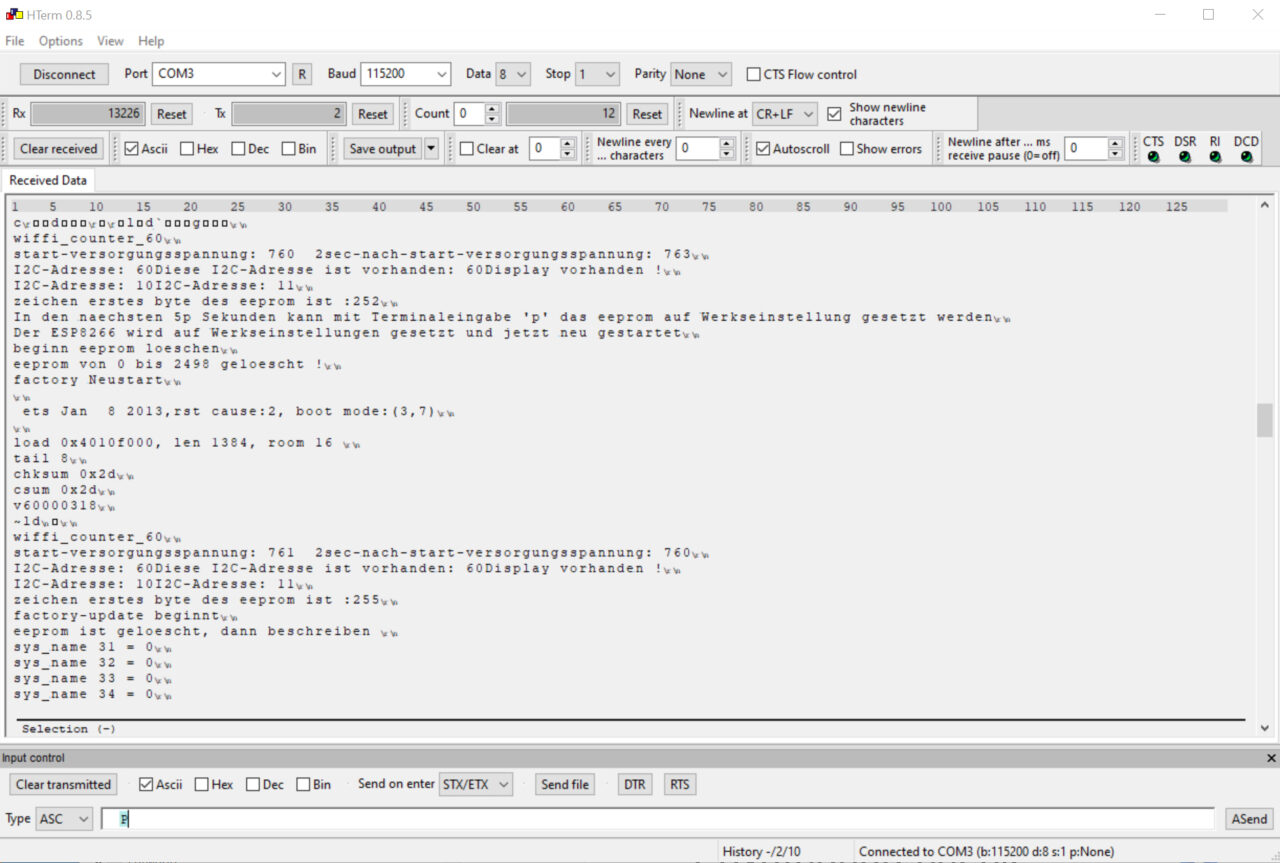Viewport: 1280px width, 863px height.
Task: Toggle Show newline characters checkbox
Action: click(835, 114)
